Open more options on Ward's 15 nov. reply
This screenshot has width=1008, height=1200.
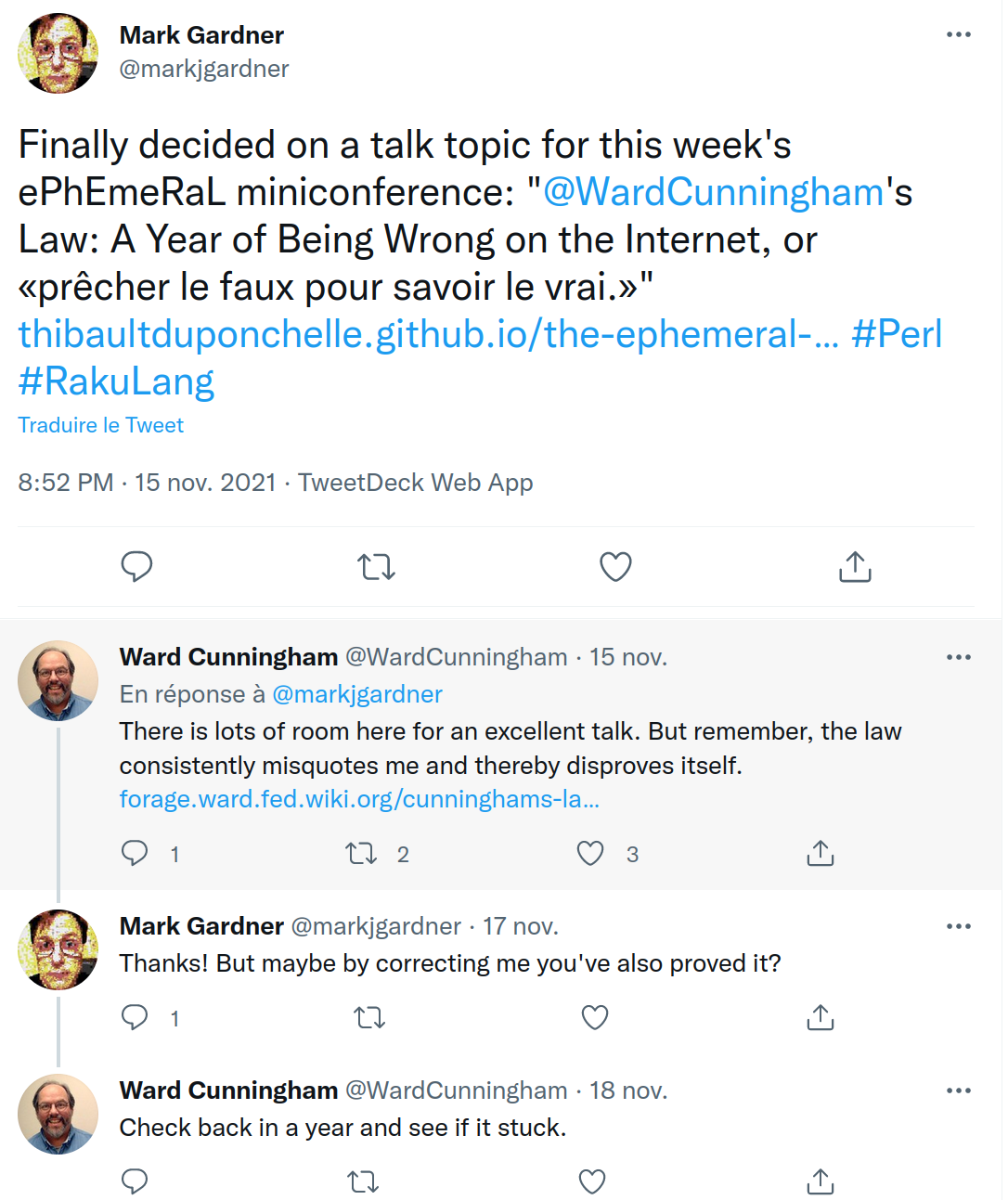point(958,657)
